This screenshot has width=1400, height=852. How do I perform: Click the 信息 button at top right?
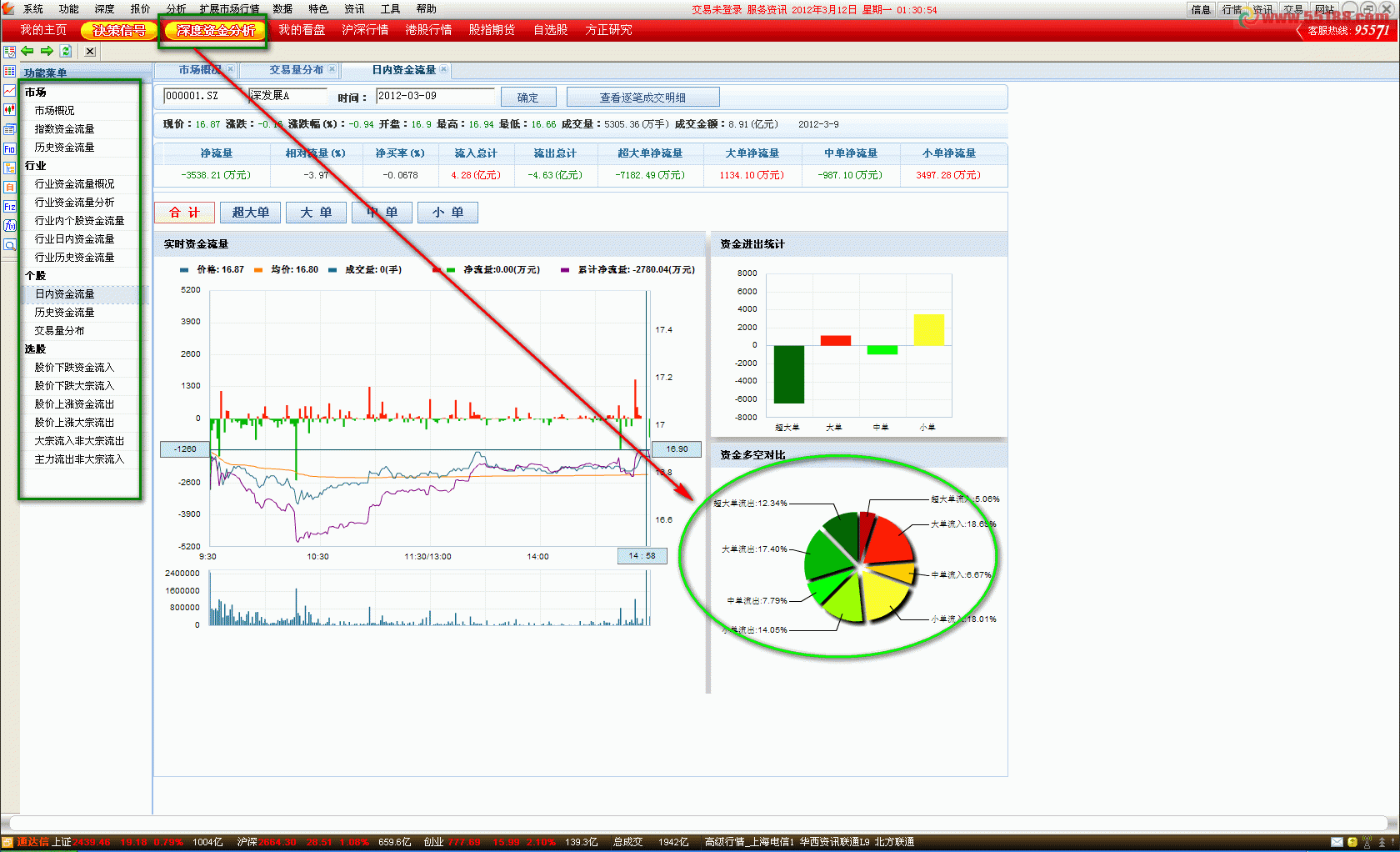tap(1201, 9)
